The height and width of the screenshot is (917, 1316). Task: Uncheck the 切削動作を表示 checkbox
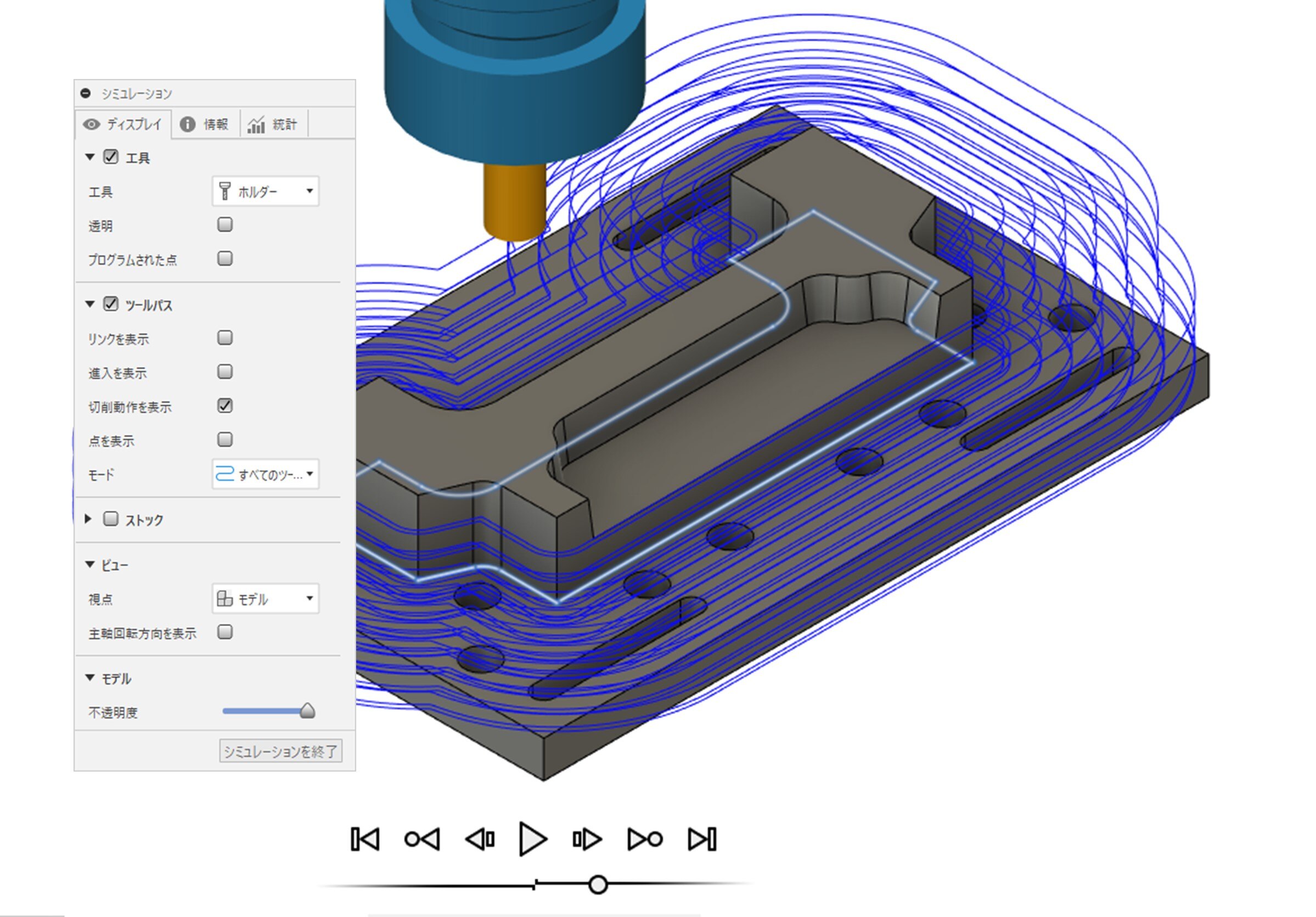[224, 406]
